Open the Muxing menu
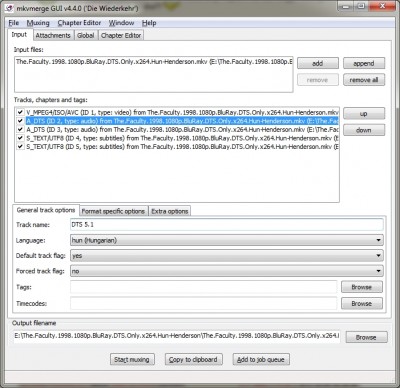The height and width of the screenshot is (388, 400). click(x=38, y=23)
